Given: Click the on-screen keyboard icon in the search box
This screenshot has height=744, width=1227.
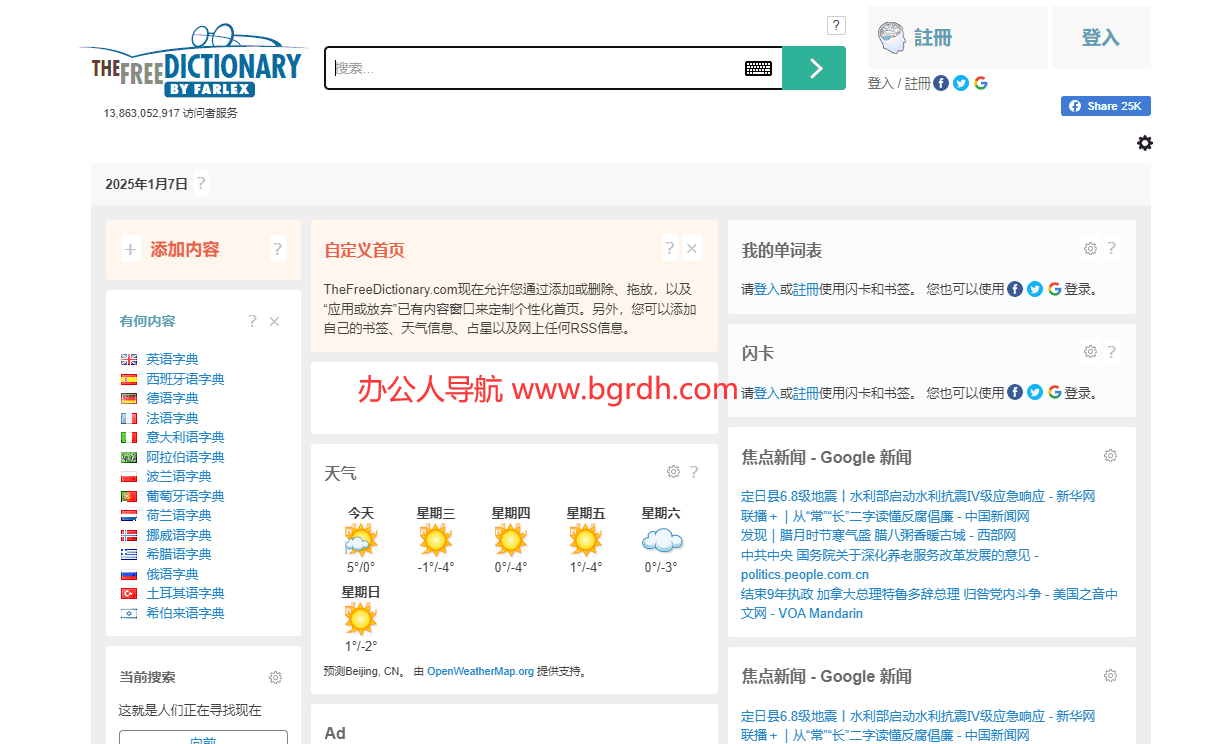Looking at the screenshot, I should pyautogui.click(x=758, y=68).
